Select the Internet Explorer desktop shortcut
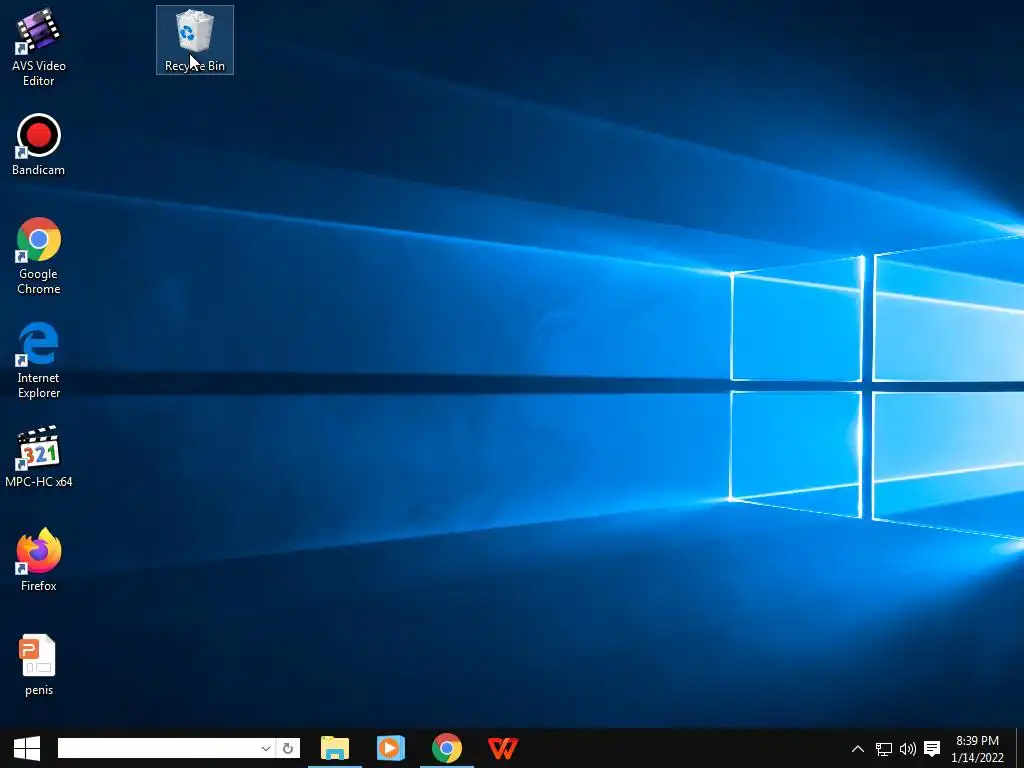 coord(39,360)
